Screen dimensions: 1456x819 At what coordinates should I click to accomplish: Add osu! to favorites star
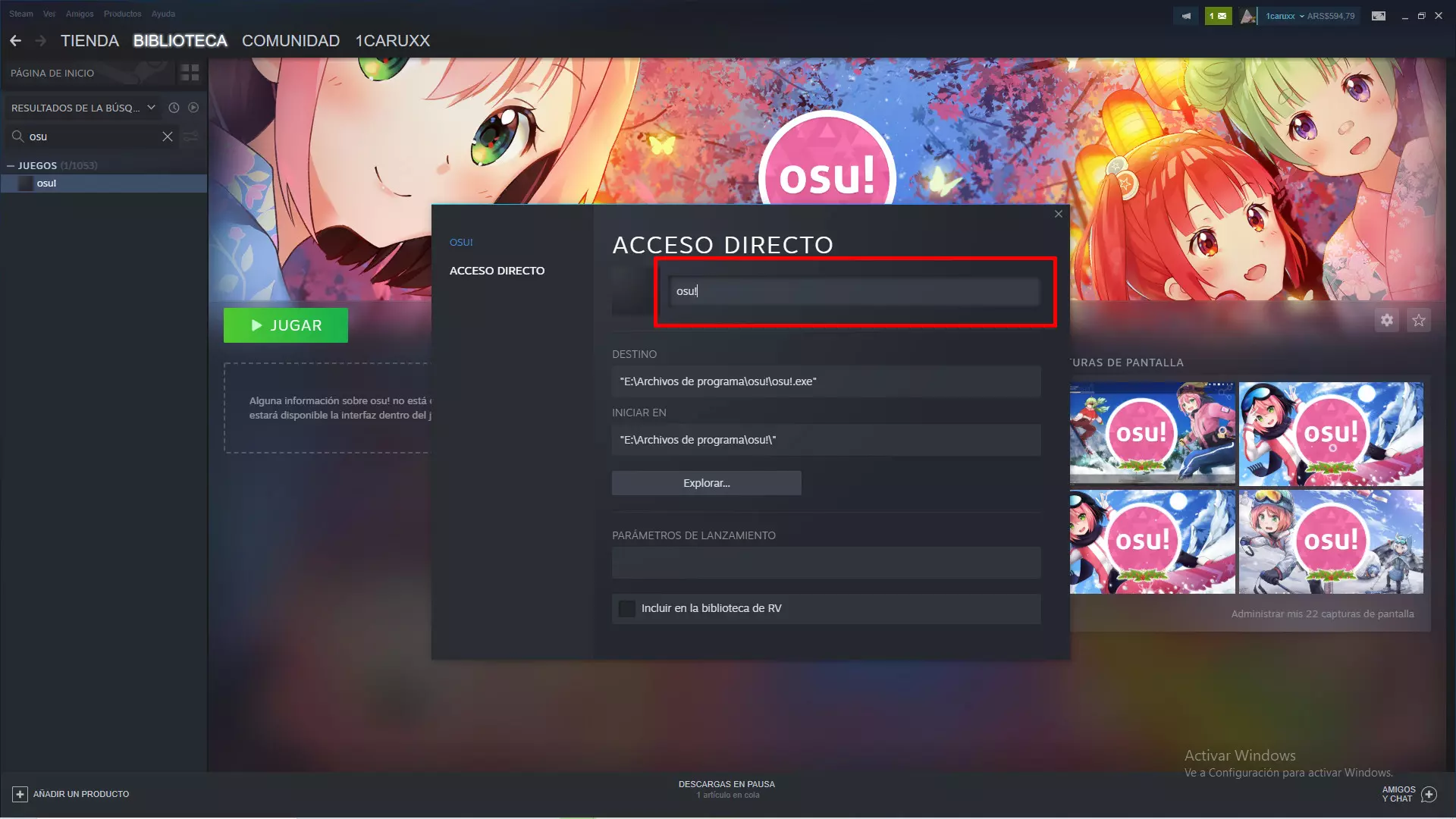(1419, 320)
